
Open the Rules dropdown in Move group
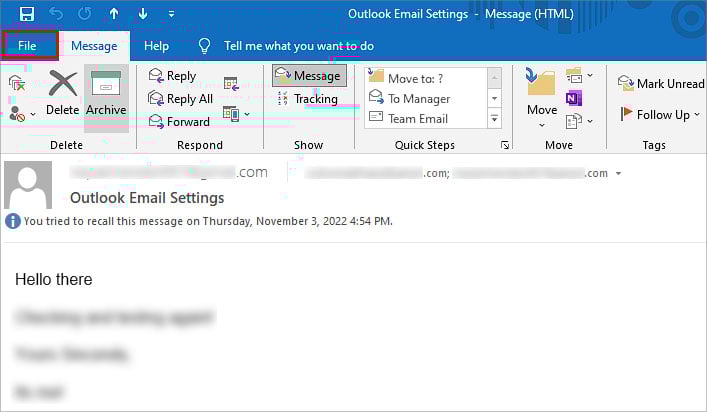tap(579, 75)
